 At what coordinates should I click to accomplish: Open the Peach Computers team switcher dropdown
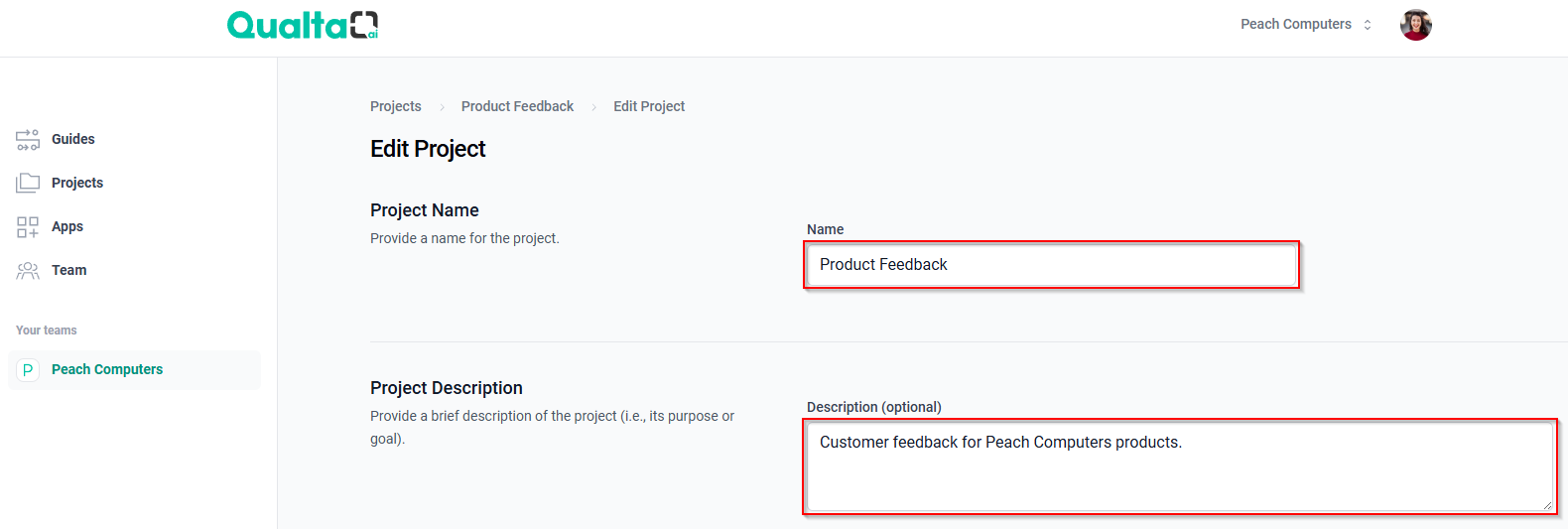coord(1306,24)
